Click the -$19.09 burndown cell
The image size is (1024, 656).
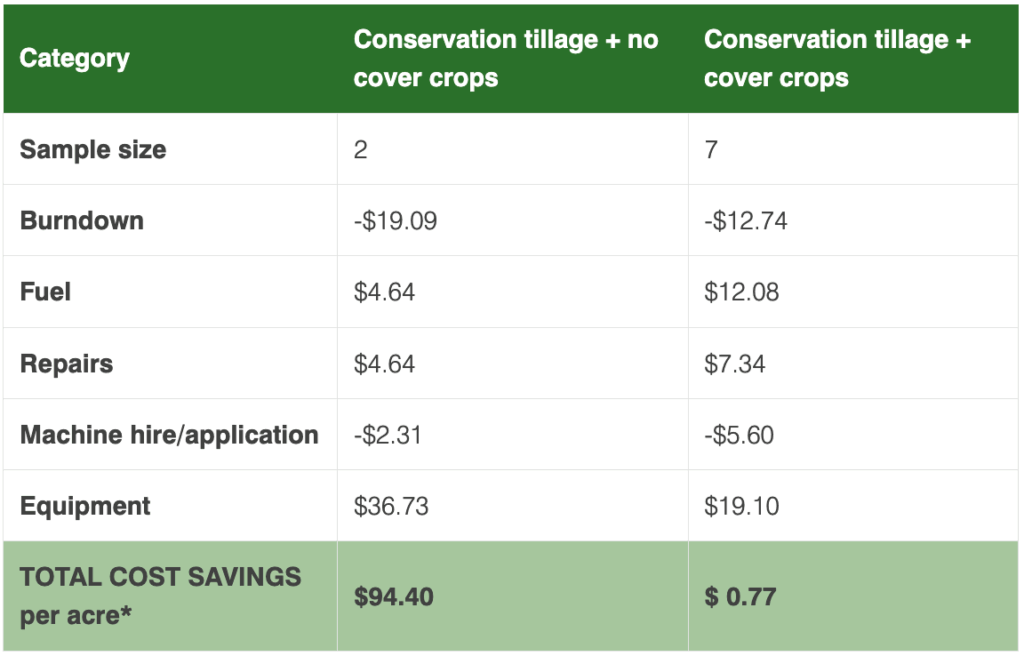(x=395, y=221)
